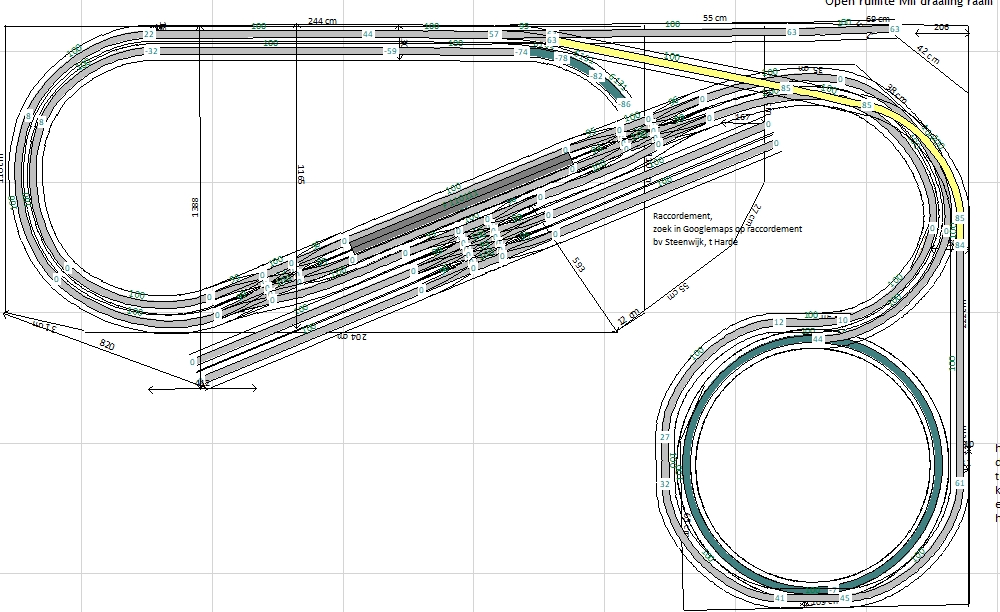Click the rotated "31 cm" label

[x=45, y=327]
